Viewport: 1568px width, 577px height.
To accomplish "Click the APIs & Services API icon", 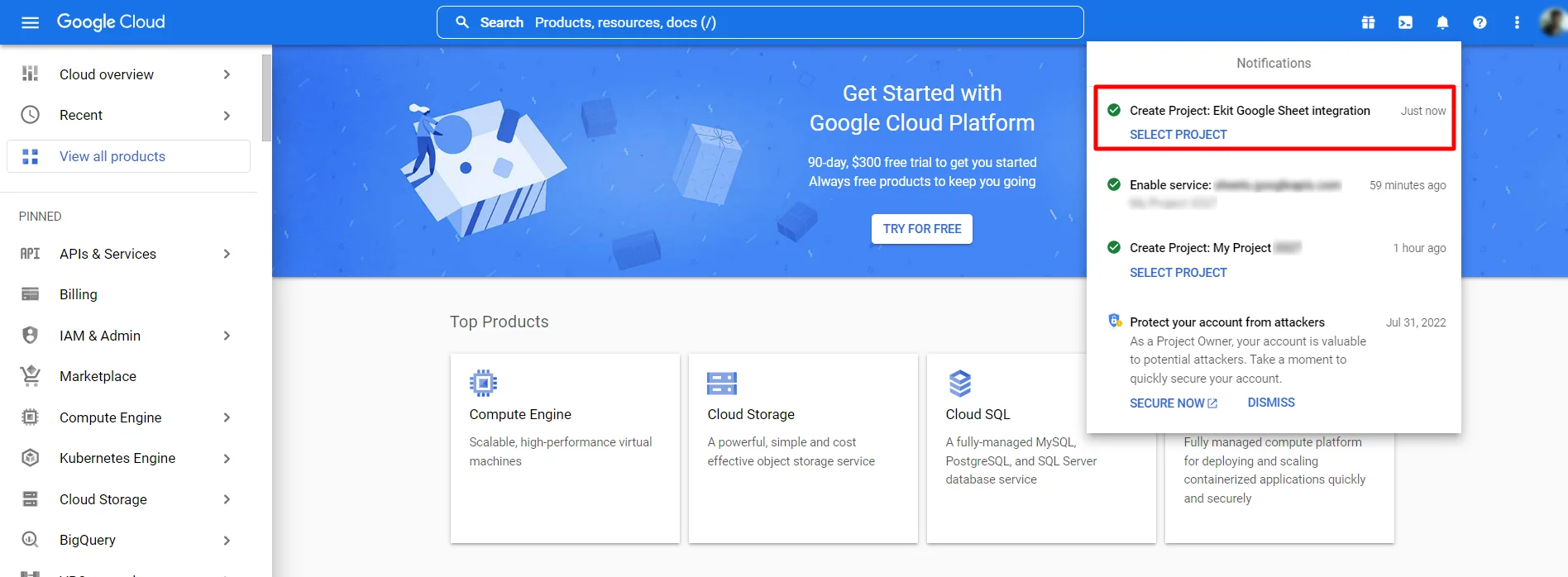I will click(x=30, y=254).
